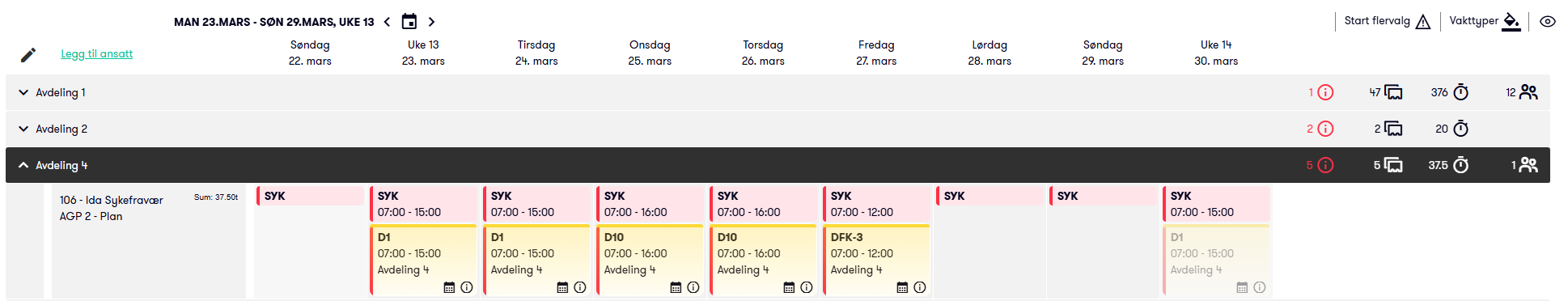Expand Avdeling 1 row
This screenshot has height=301, width=1568.
click(x=23, y=92)
